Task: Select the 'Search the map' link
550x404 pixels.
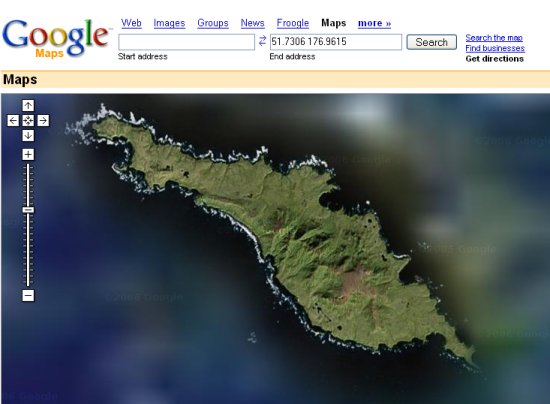Action: tap(494, 38)
